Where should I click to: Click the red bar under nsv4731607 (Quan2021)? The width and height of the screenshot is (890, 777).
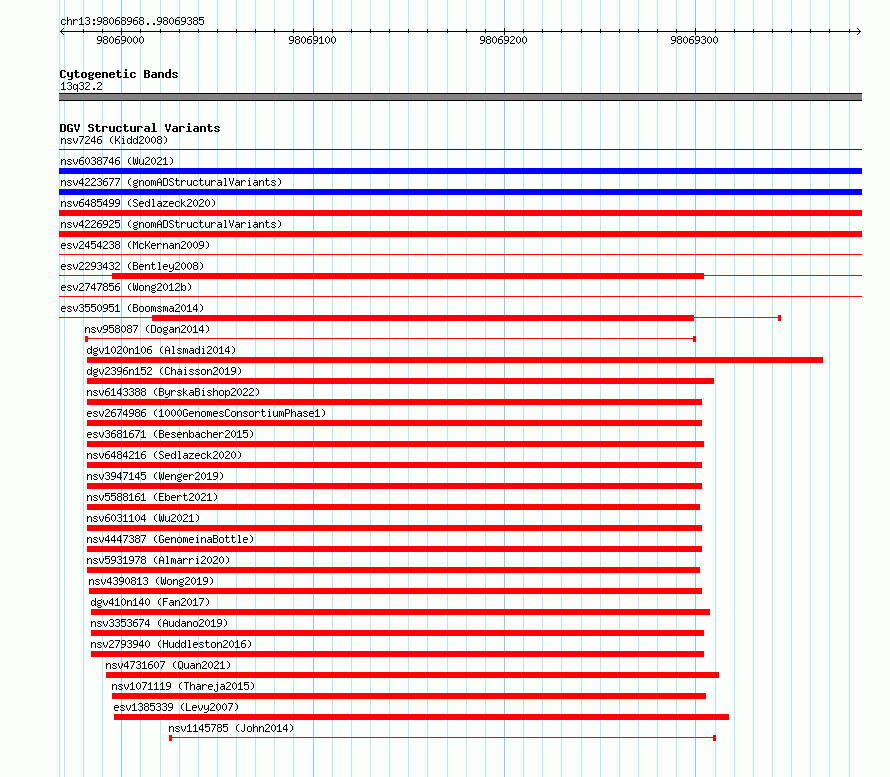[x=413, y=675]
